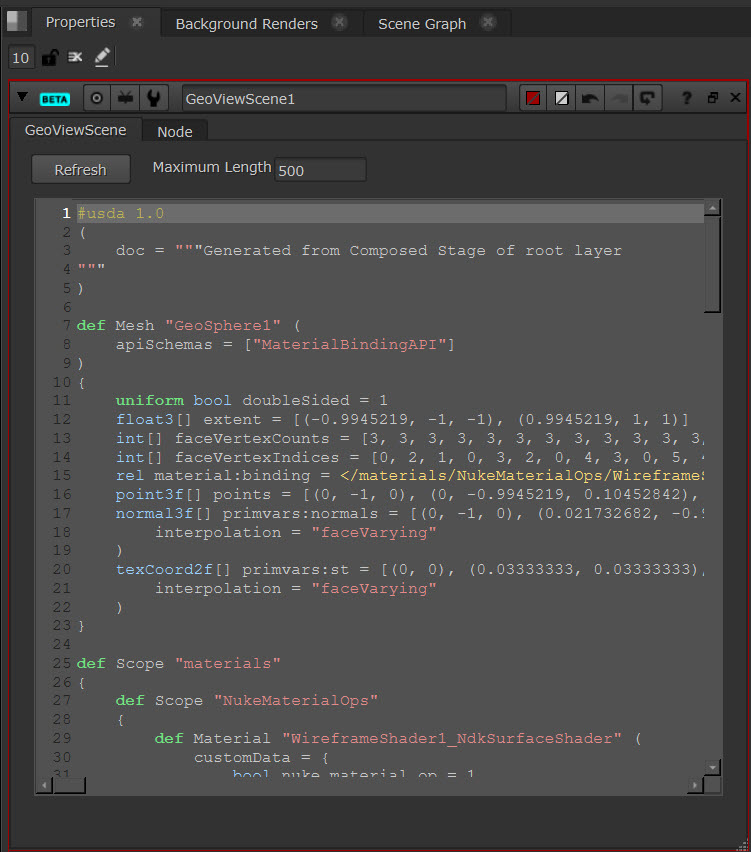Click the black-white gradient tile color icon
The height and width of the screenshot is (852, 751).
tap(562, 98)
